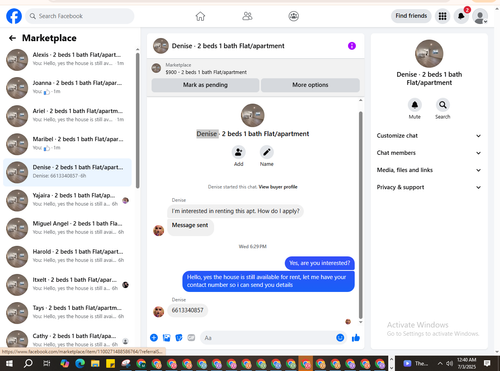Open the Tays conversation
This screenshot has height=371, width=500.
[68, 313]
